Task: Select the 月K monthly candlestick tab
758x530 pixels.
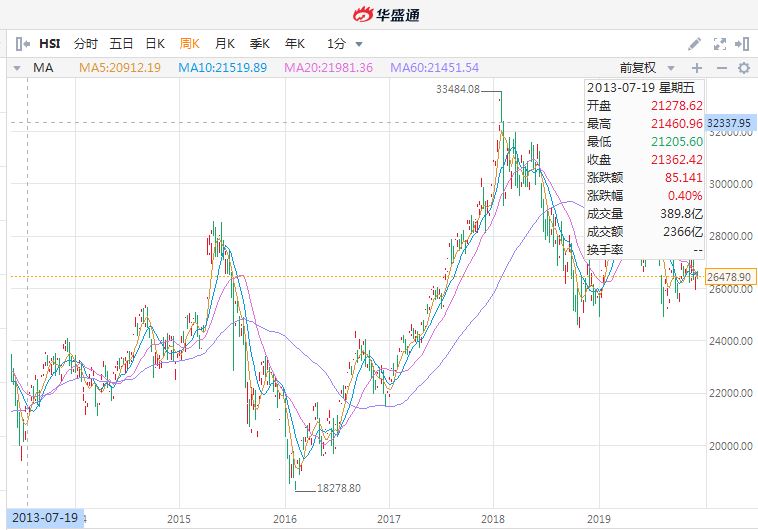Action: click(x=225, y=44)
